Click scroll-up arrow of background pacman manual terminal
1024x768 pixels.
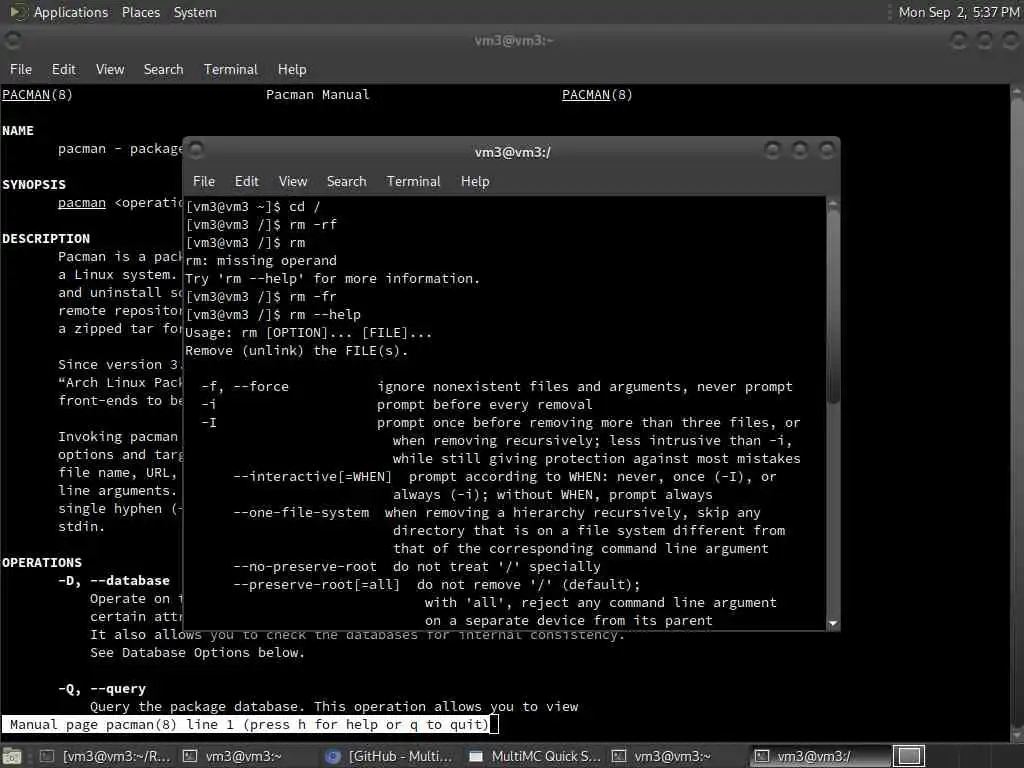click(x=1017, y=93)
